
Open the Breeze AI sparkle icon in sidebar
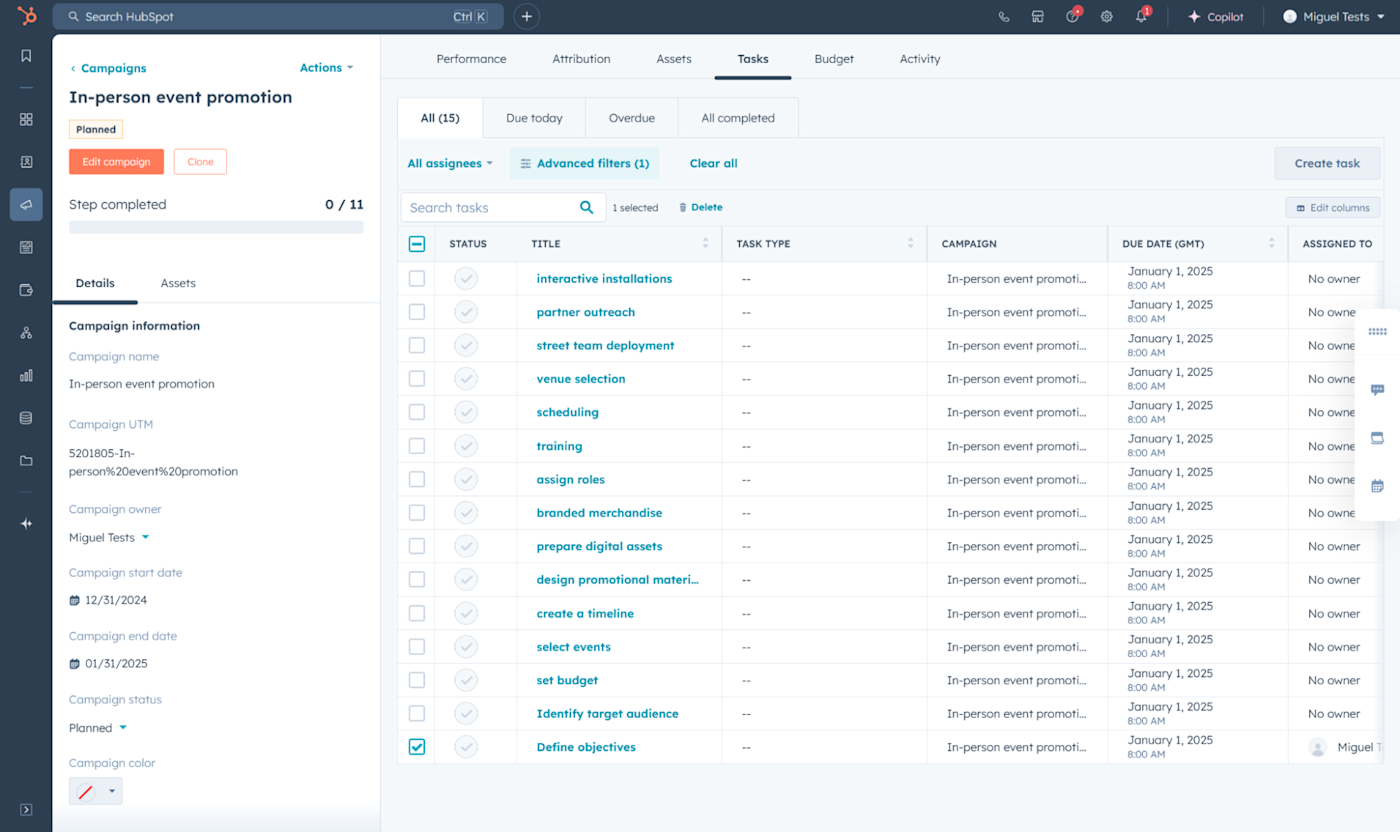(x=26, y=523)
